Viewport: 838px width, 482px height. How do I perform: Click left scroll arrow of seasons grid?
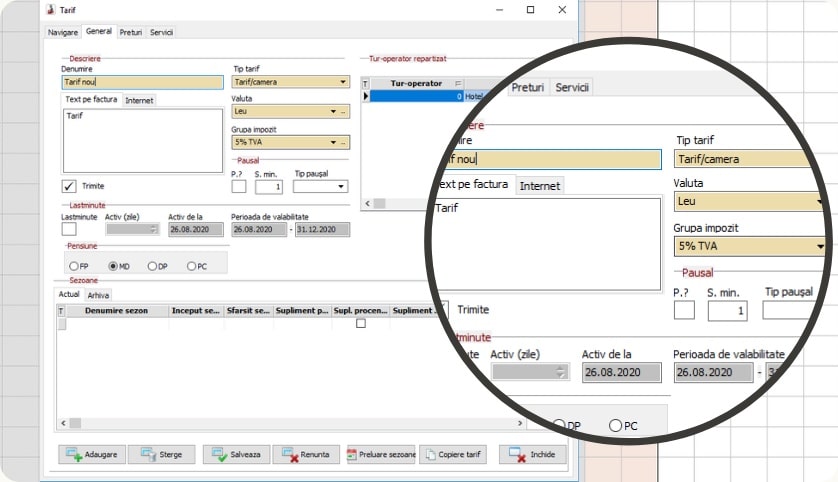(x=63, y=423)
